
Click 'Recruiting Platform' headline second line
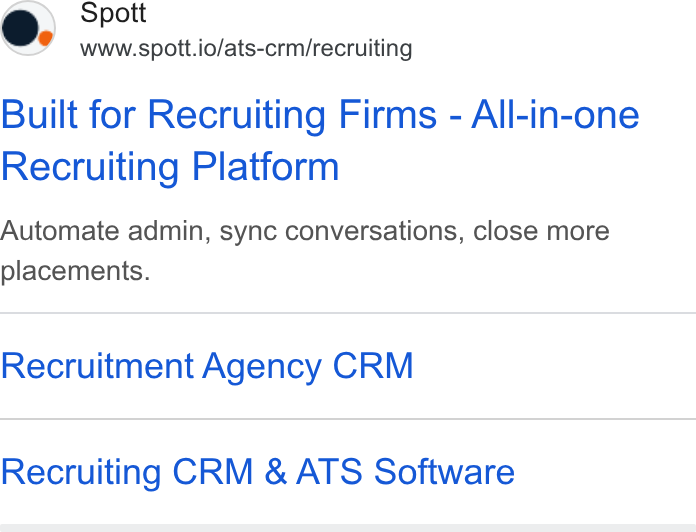point(170,167)
